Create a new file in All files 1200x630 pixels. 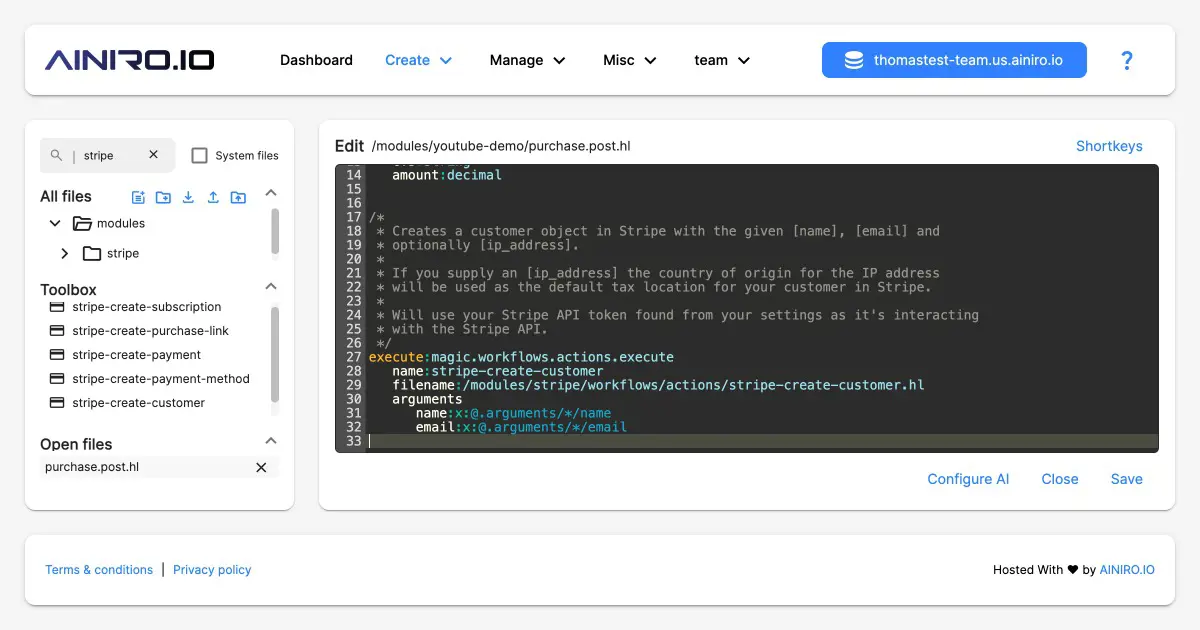138,197
